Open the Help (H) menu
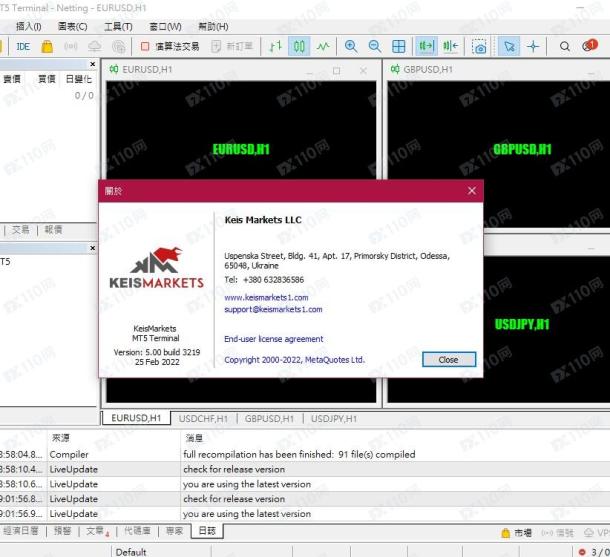 click(x=213, y=26)
